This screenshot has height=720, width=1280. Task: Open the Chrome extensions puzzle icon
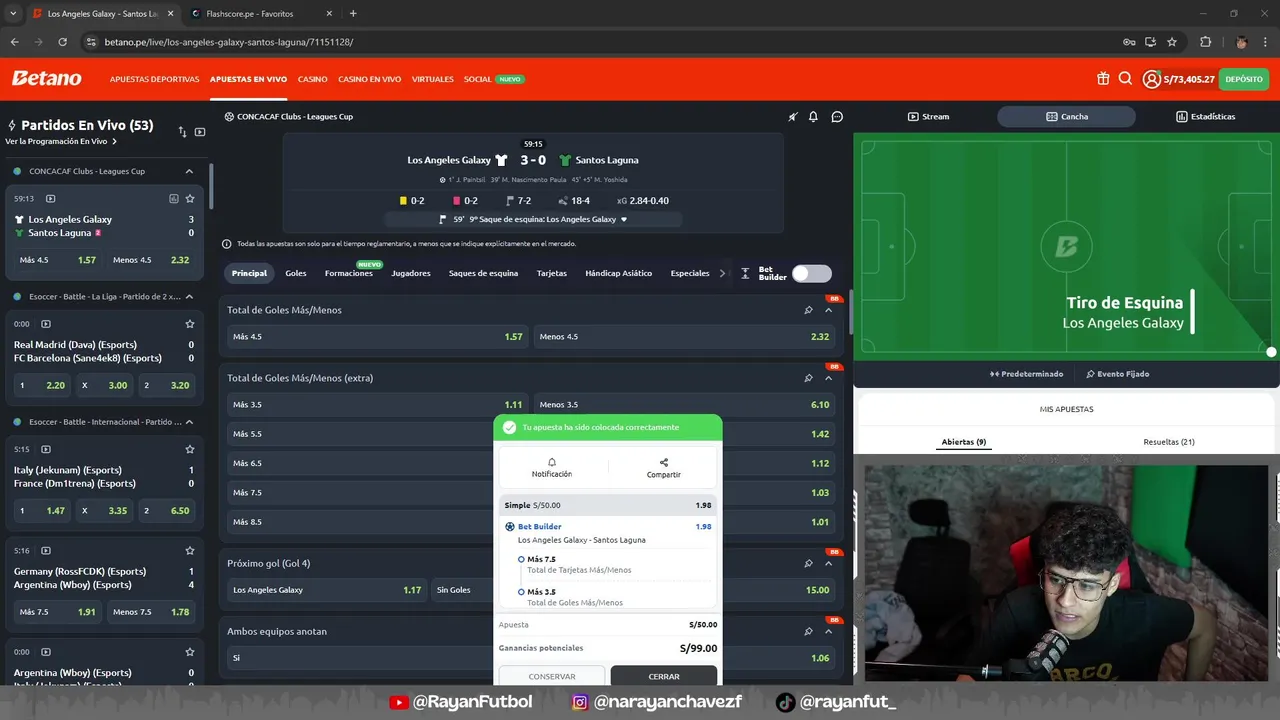coord(1205,42)
